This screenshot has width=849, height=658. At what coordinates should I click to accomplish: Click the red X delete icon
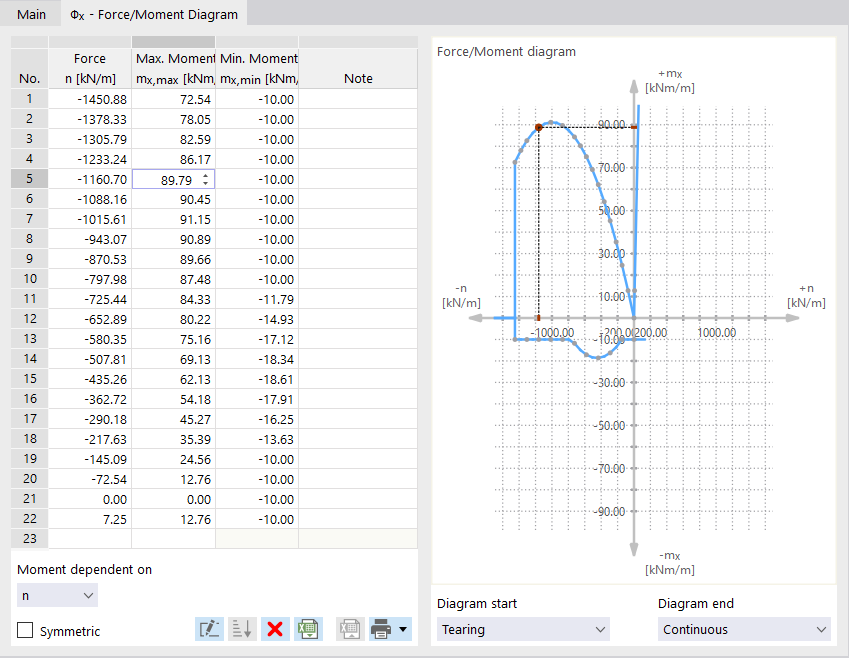[275, 629]
